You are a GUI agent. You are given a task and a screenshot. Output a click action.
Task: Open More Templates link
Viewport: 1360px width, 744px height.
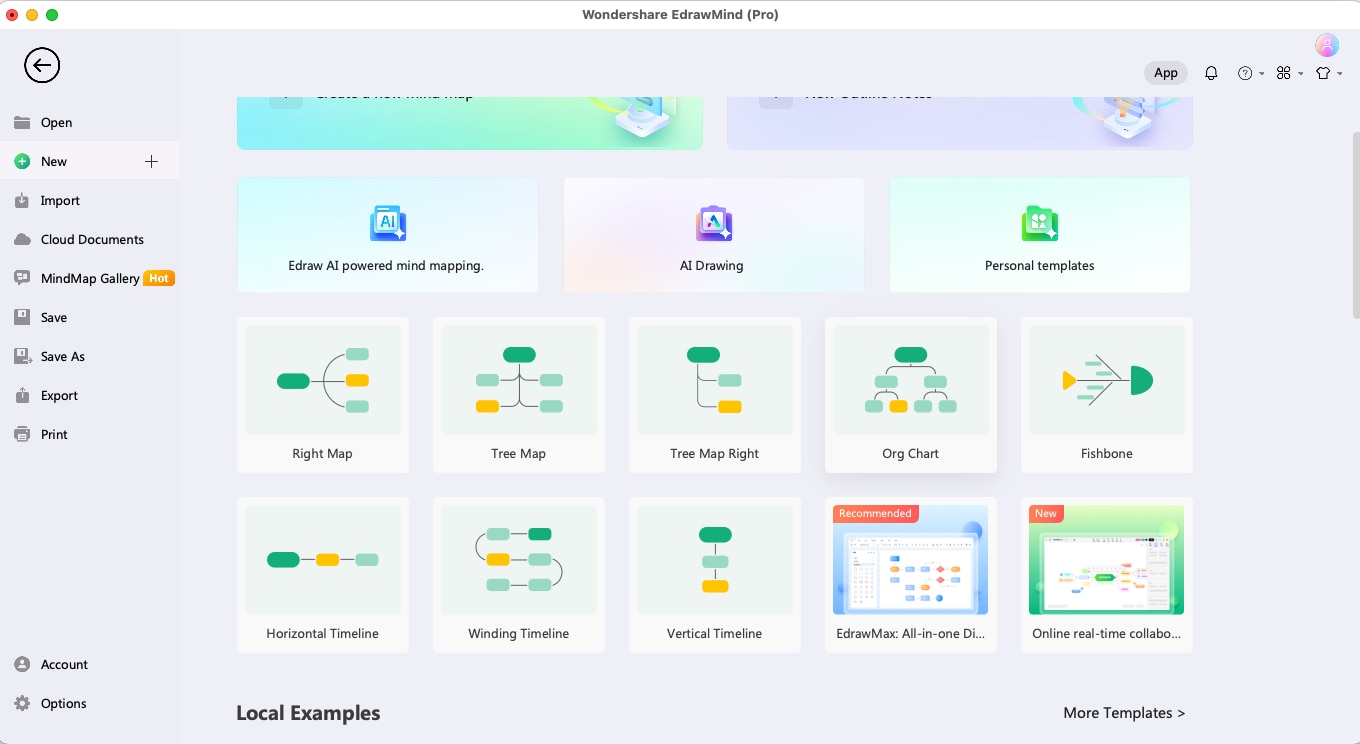click(1124, 713)
